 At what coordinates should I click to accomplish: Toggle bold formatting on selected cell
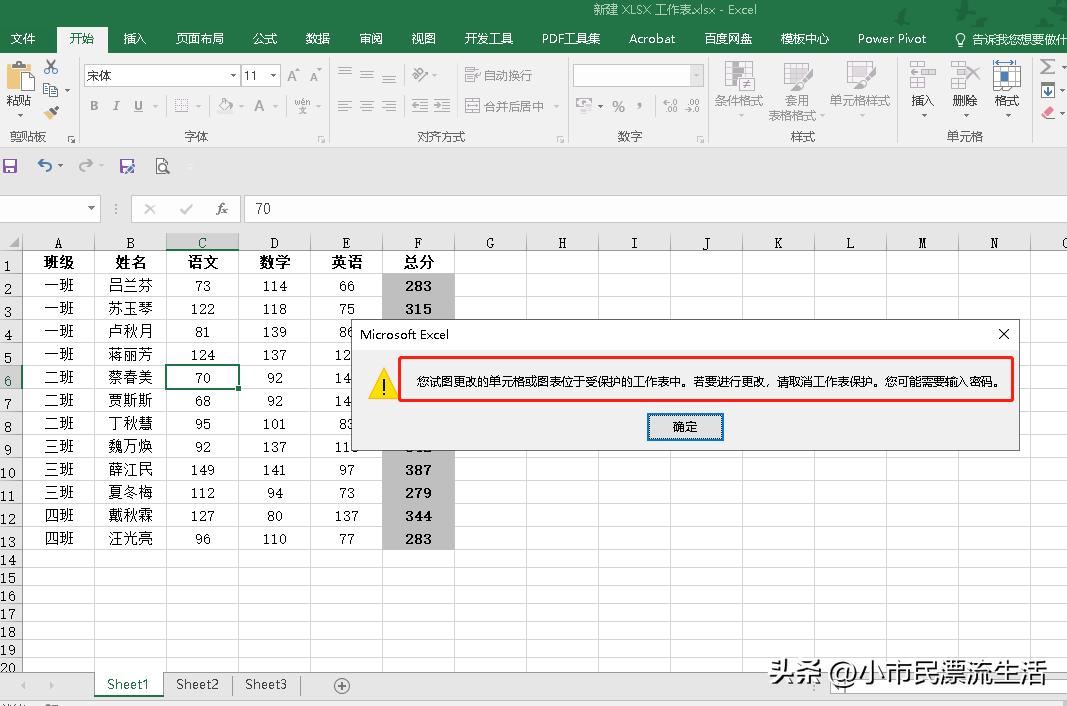pos(94,105)
